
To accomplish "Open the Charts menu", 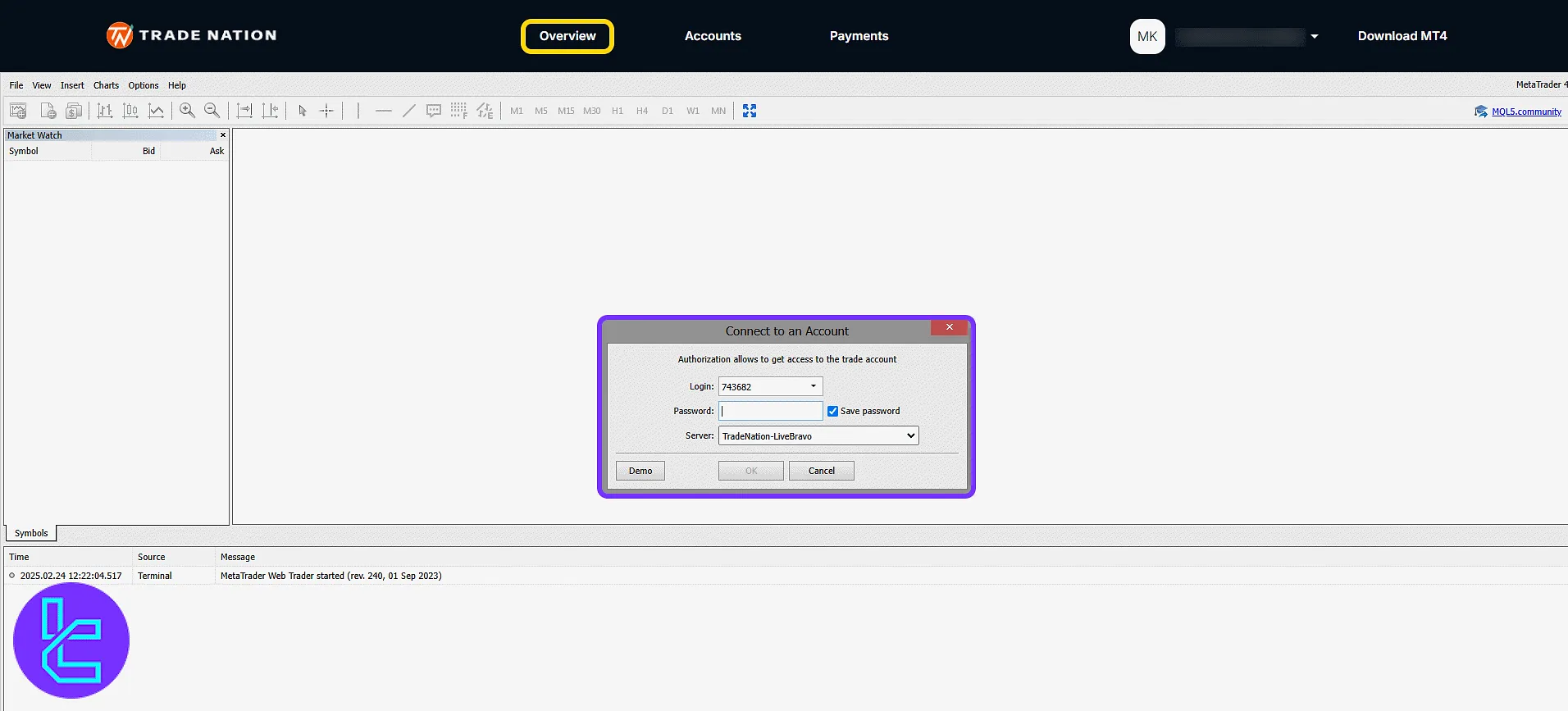I will (x=106, y=85).
